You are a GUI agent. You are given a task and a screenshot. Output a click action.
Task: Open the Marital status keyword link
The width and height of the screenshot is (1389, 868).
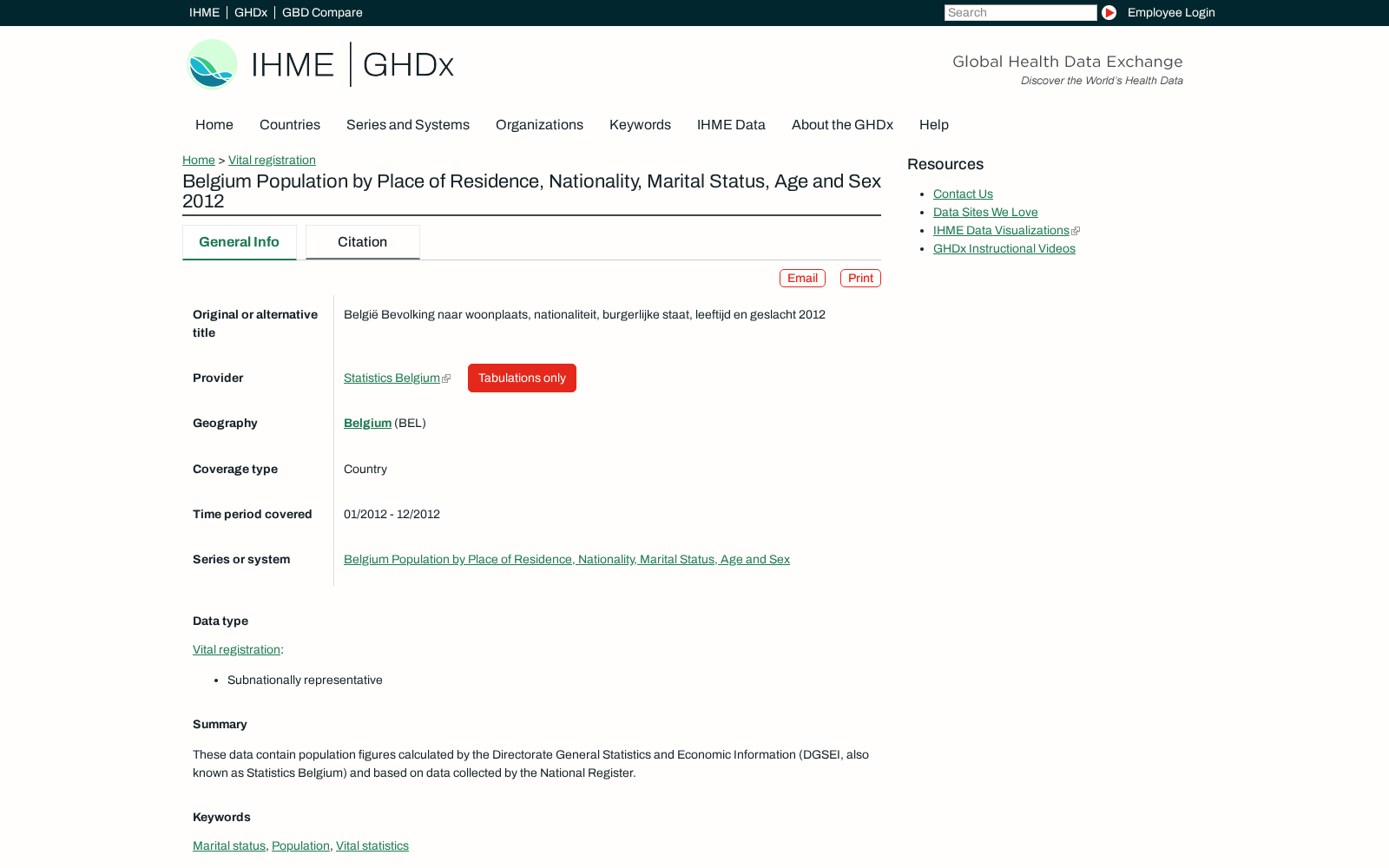point(229,845)
